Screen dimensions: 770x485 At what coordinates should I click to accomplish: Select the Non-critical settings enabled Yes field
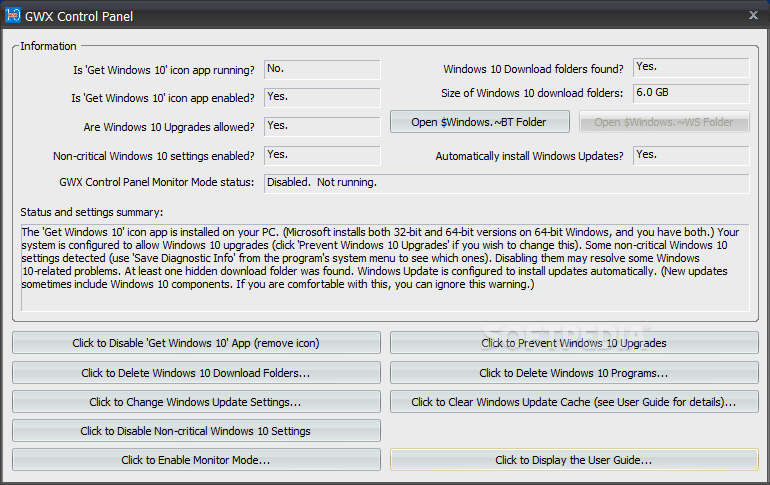[x=322, y=156]
